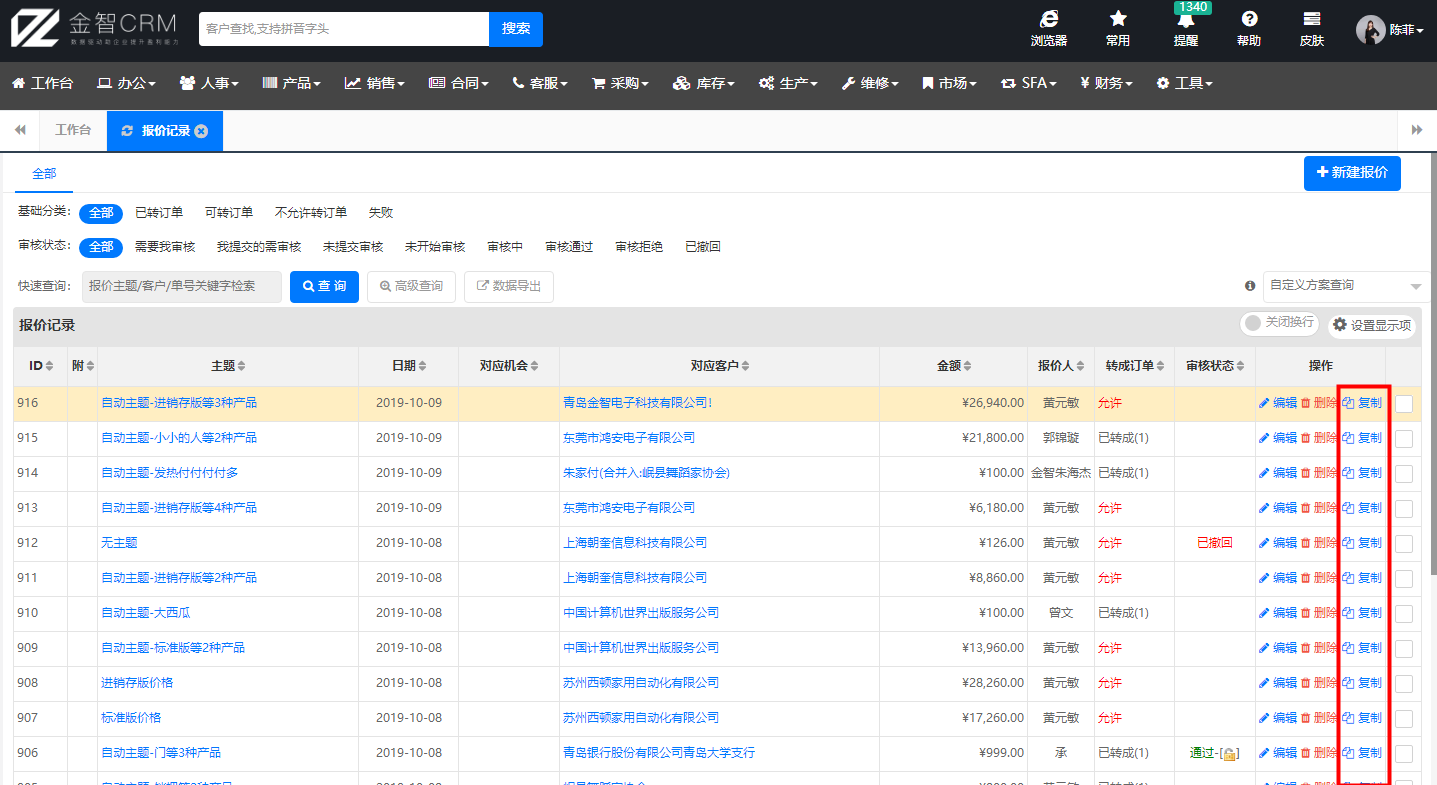Open the 办公 menu dropdown

point(126,83)
